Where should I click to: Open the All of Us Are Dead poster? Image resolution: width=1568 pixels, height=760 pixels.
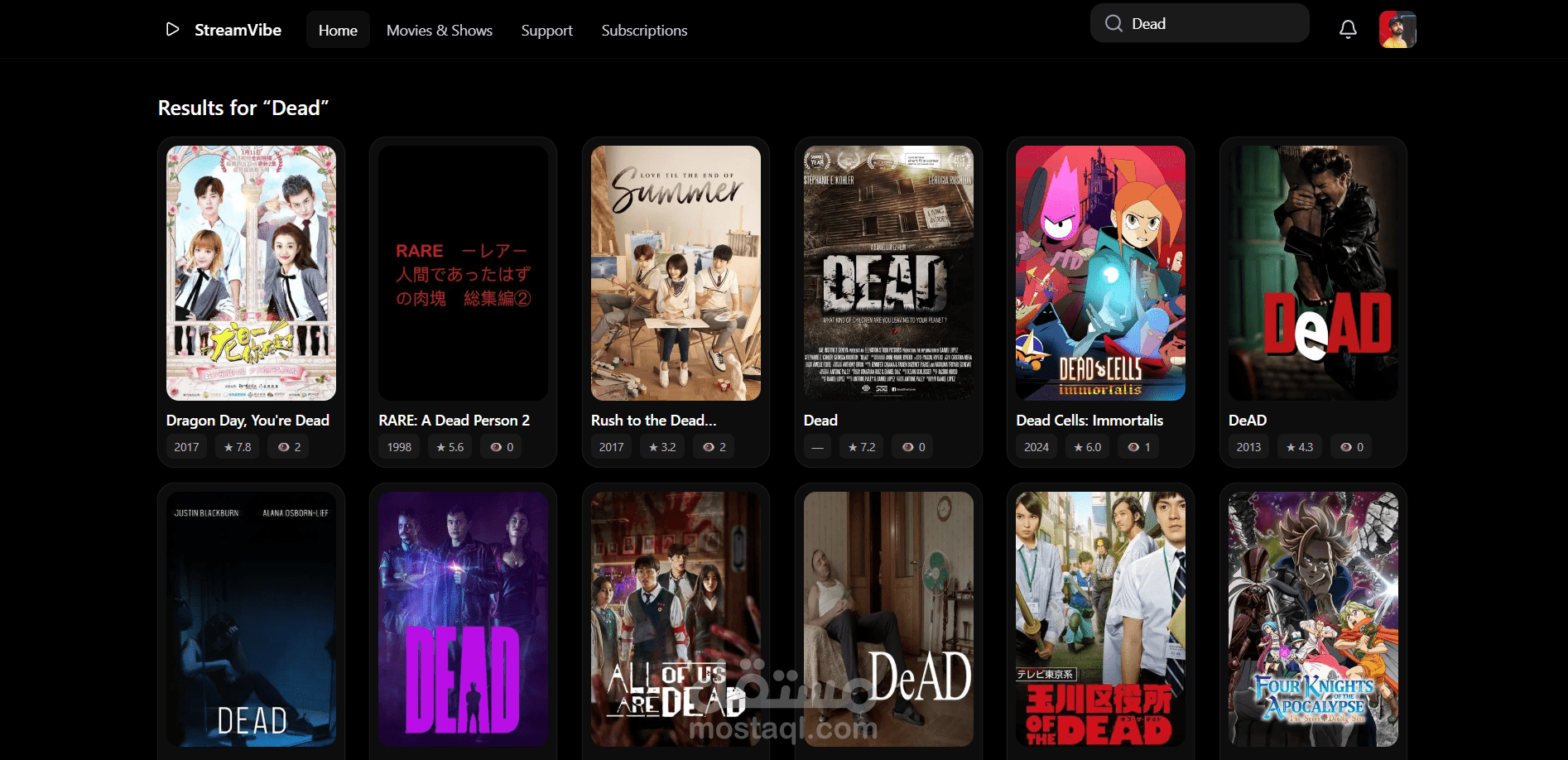pos(676,619)
